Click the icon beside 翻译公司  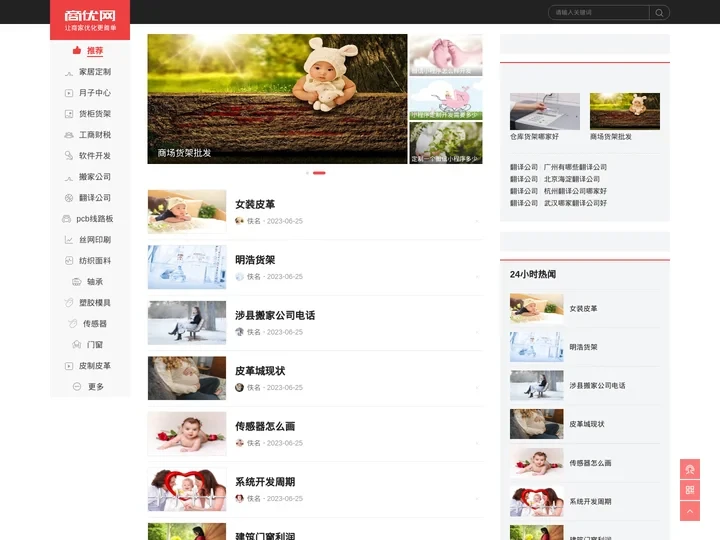[69, 198]
